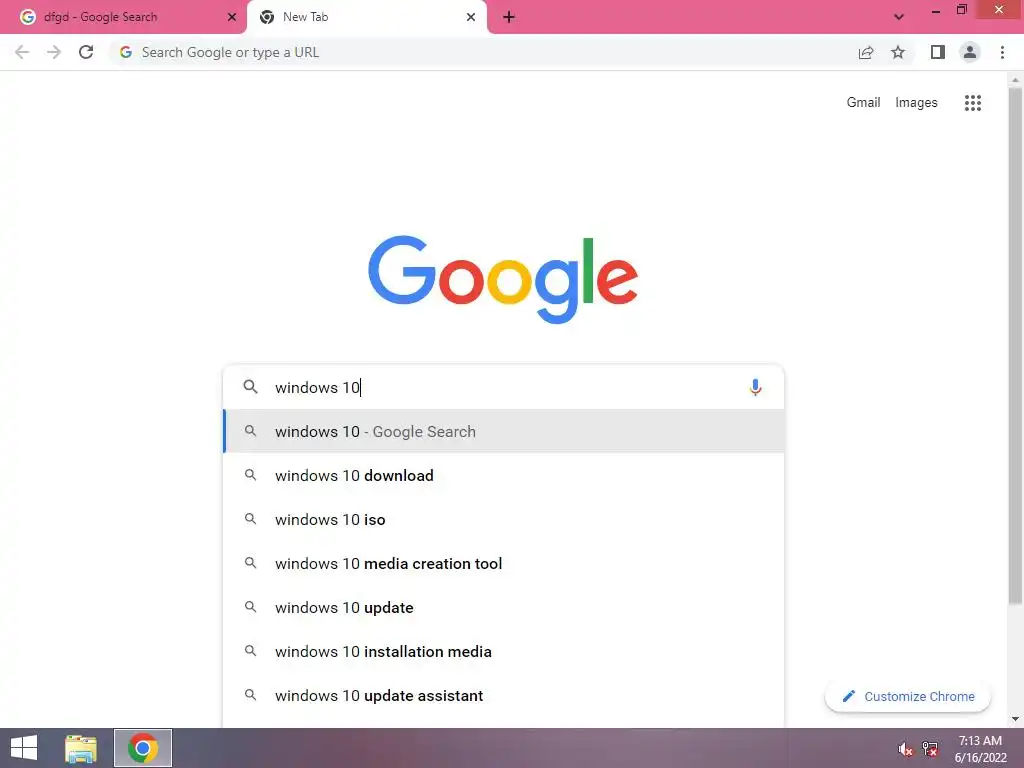Open the Google apps grid
The width and height of the screenshot is (1024, 768).
972,103
